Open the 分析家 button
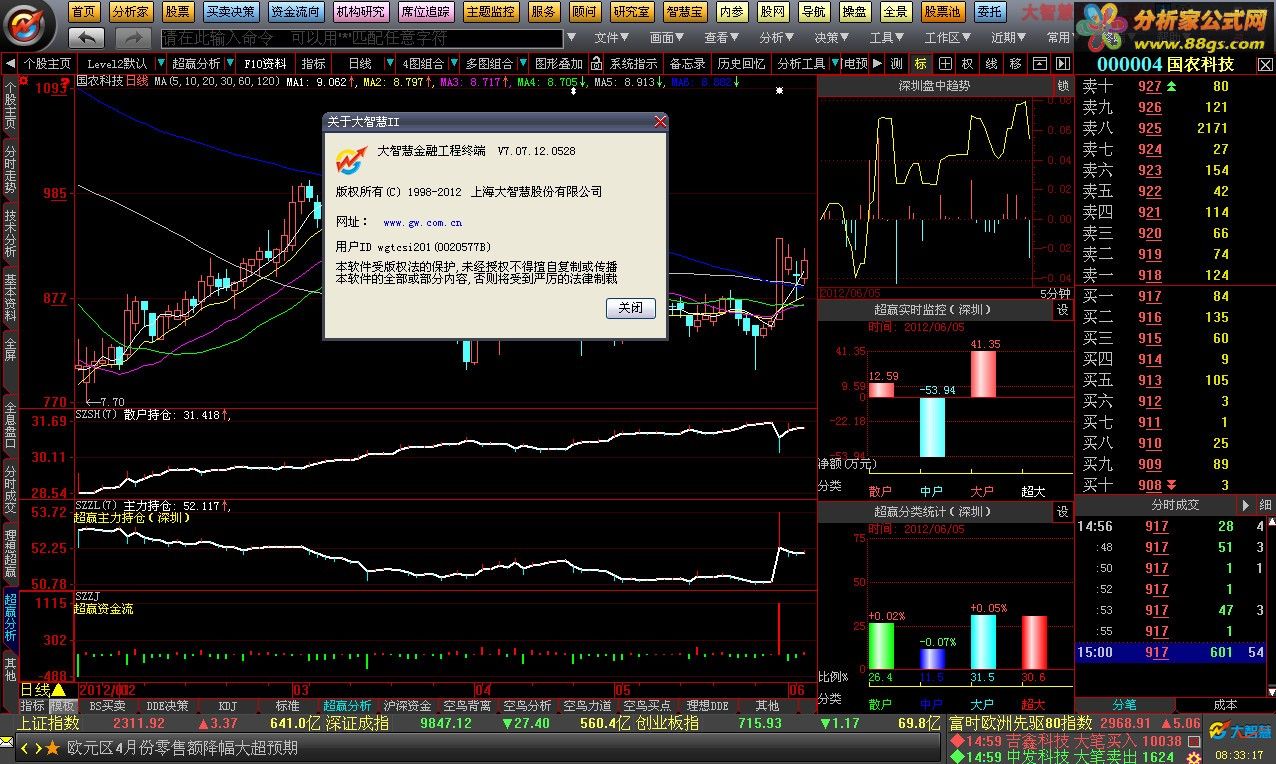 (131, 12)
